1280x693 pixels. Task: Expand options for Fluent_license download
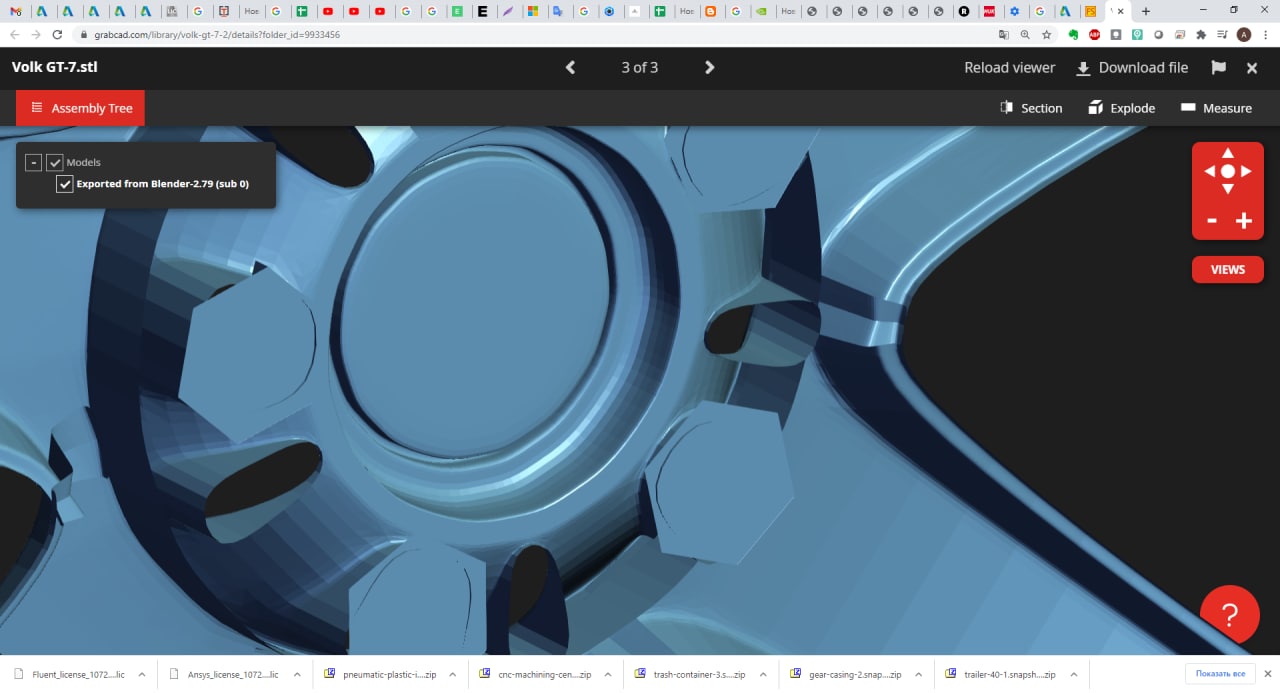141,674
